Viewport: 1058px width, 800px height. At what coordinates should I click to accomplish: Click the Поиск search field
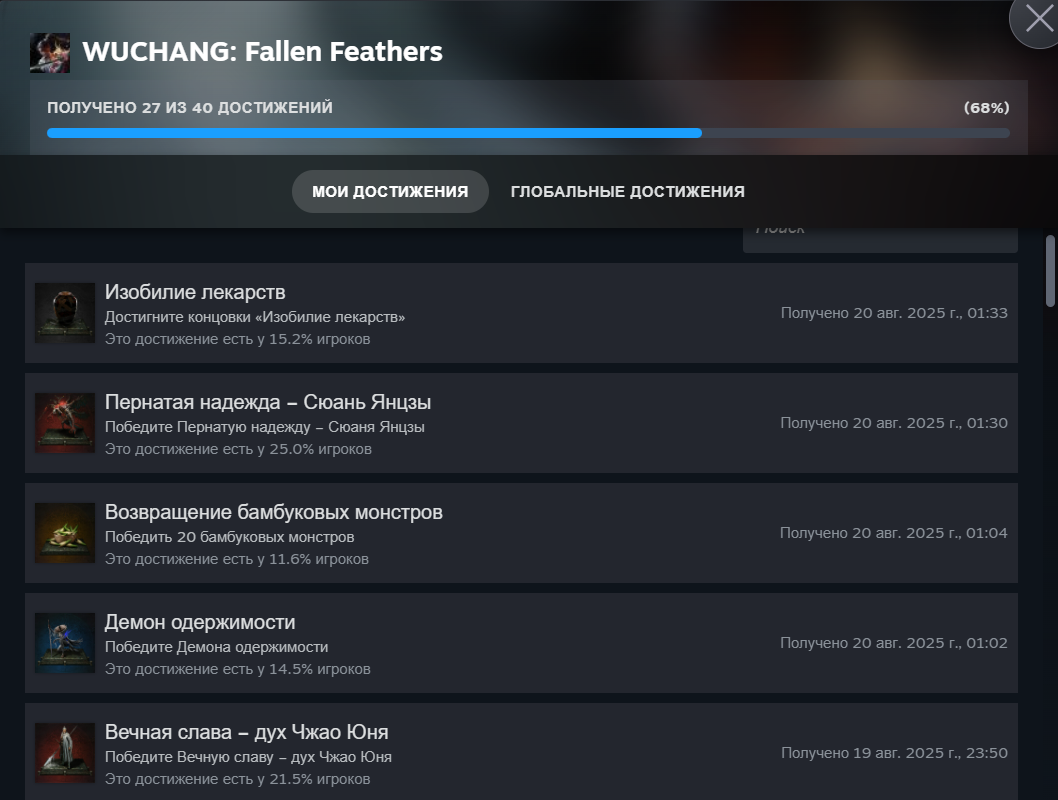coord(880,239)
